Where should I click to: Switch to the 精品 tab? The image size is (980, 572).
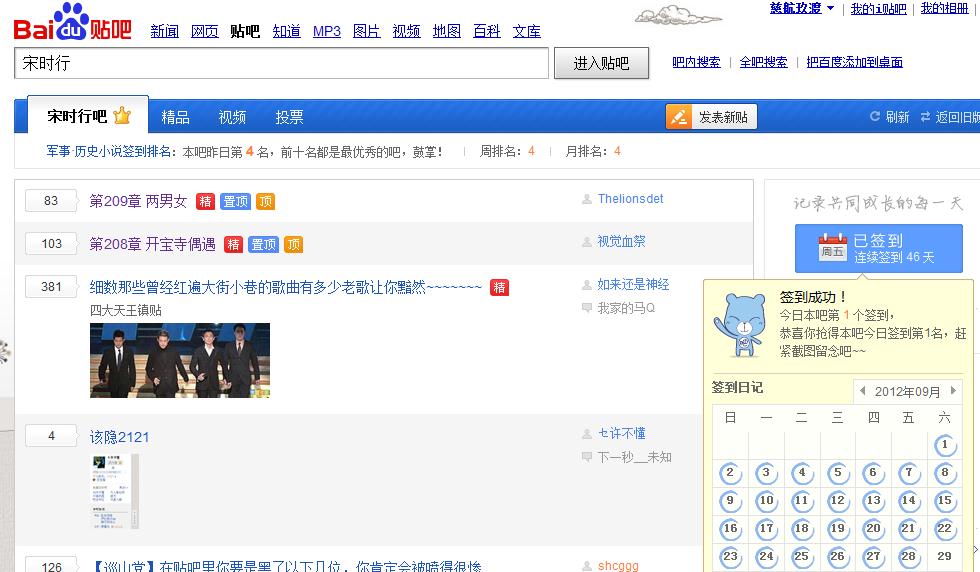coord(176,117)
